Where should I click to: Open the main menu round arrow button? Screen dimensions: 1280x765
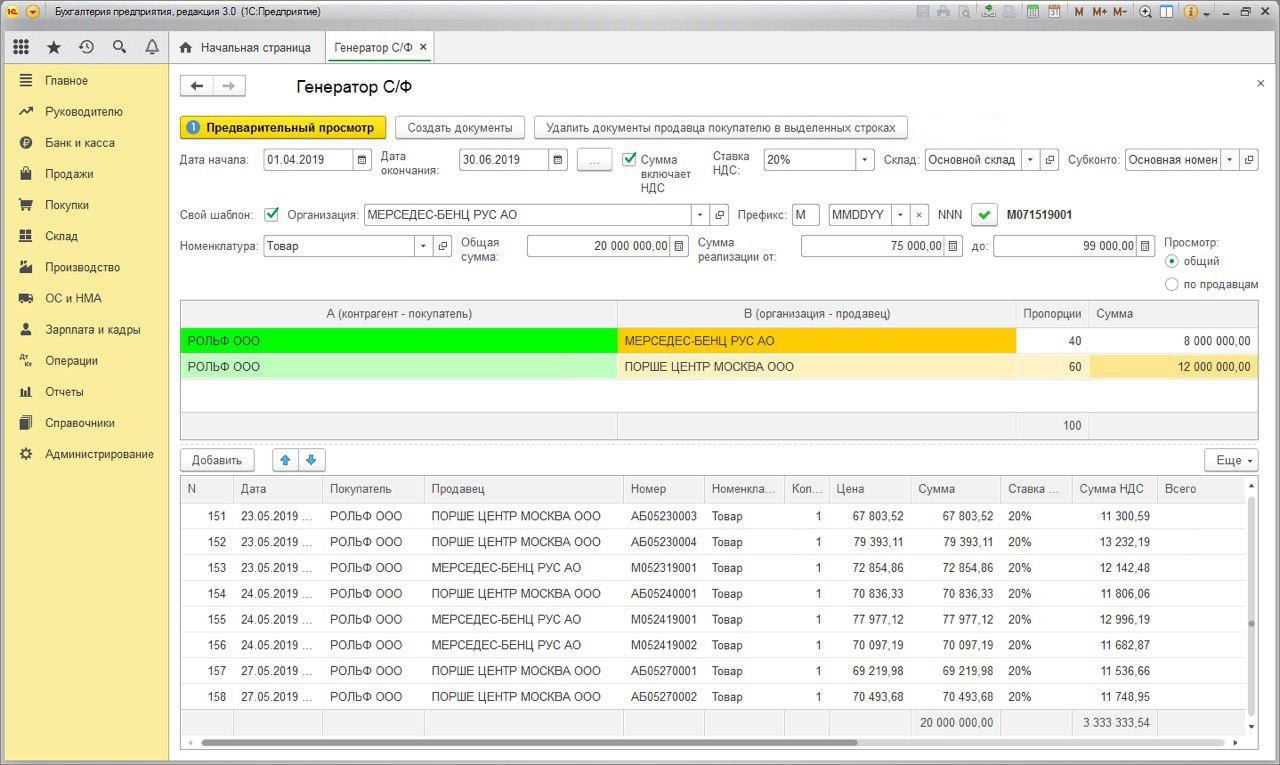[33, 12]
